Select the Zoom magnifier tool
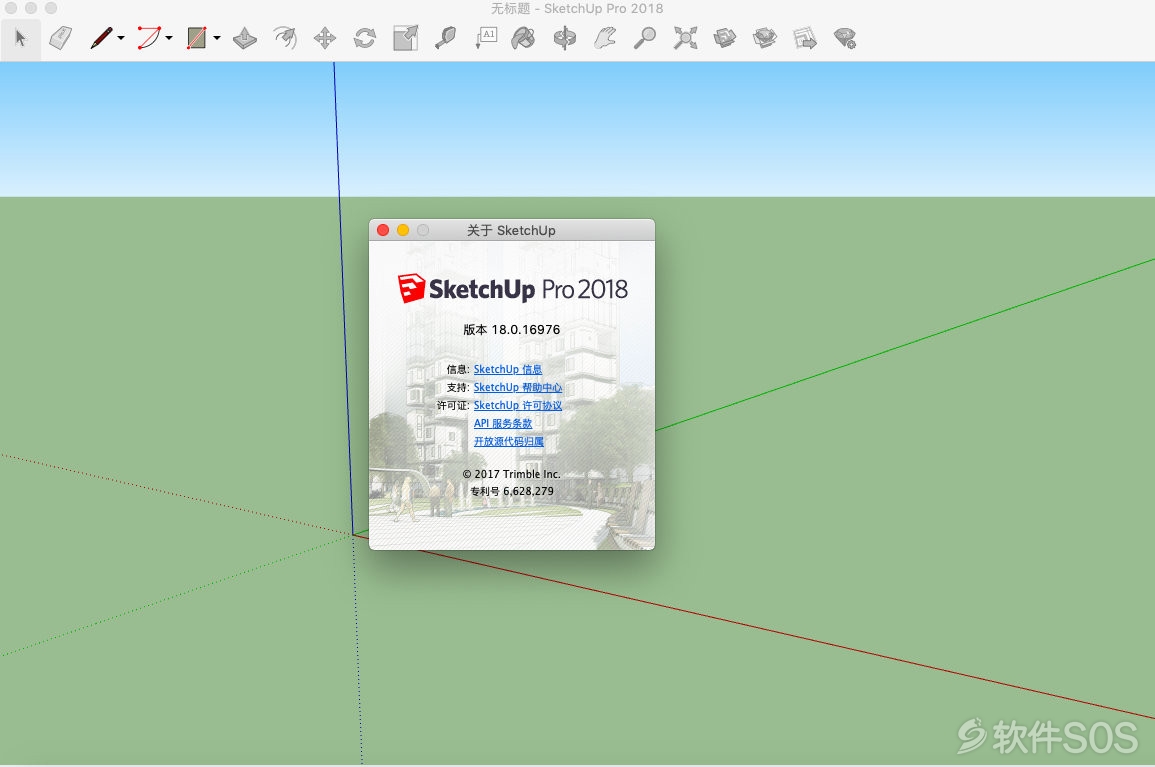Viewport: 1155px width, 767px height. click(x=645, y=38)
